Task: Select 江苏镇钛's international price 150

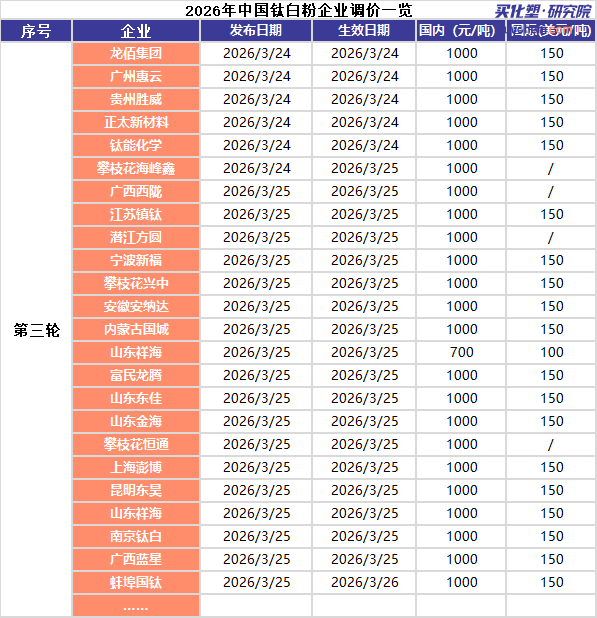Action: (551, 214)
